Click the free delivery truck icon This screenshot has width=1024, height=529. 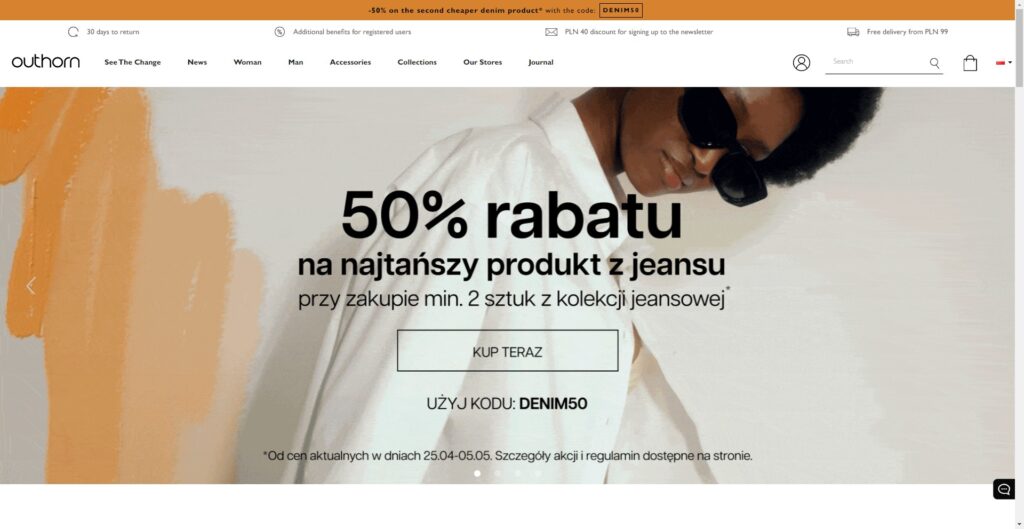pyautogui.click(x=853, y=31)
